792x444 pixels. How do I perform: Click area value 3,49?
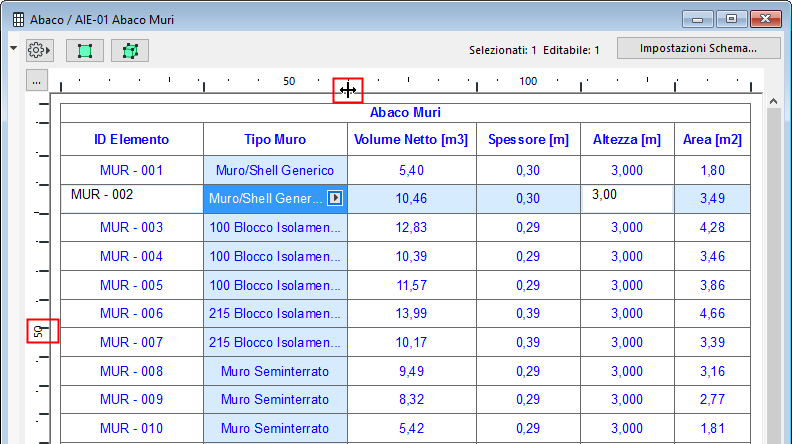[713, 199]
